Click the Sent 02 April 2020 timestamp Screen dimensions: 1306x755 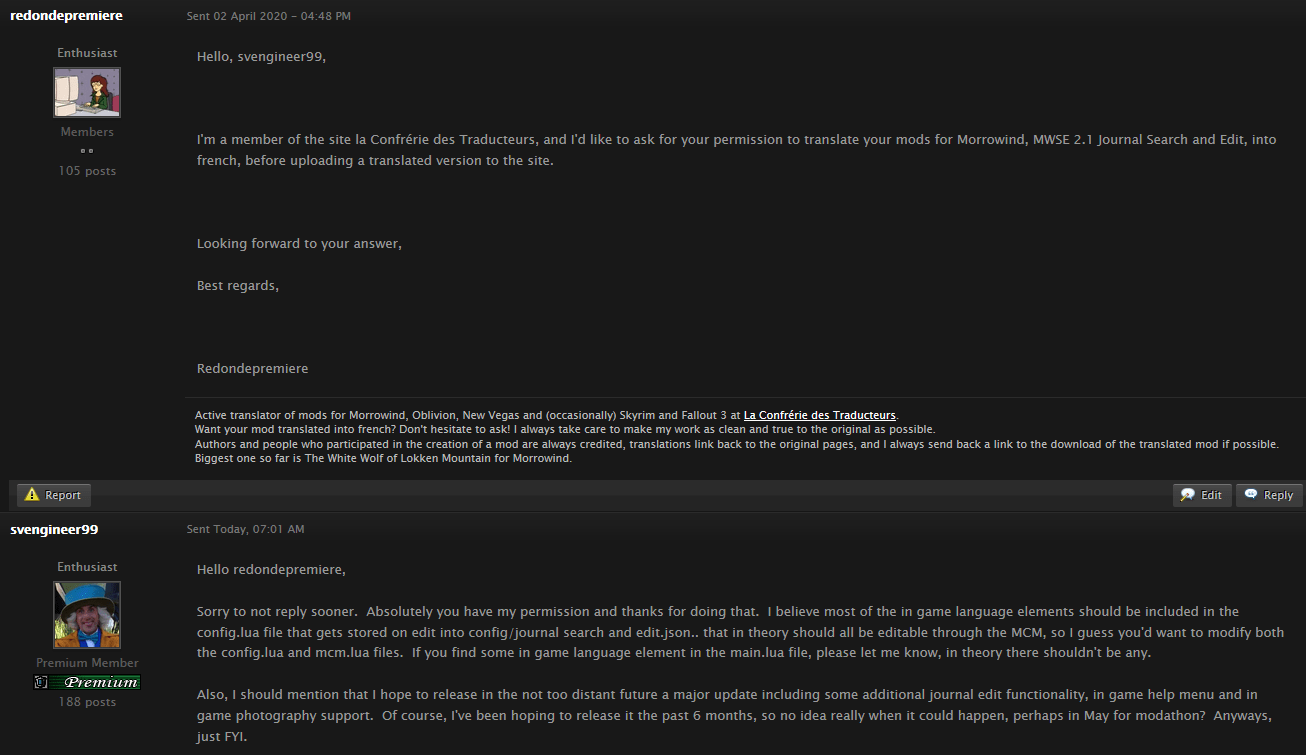tap(268, 16)
